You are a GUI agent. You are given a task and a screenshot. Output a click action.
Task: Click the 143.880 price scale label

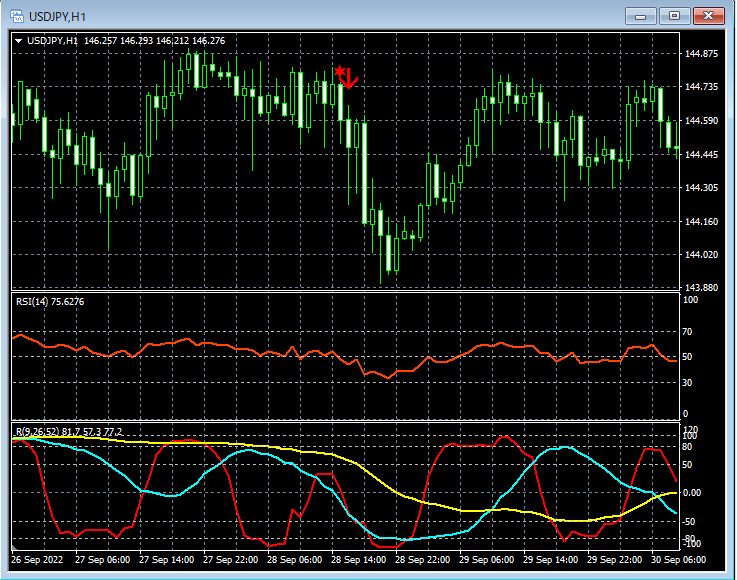pos(701,287)
